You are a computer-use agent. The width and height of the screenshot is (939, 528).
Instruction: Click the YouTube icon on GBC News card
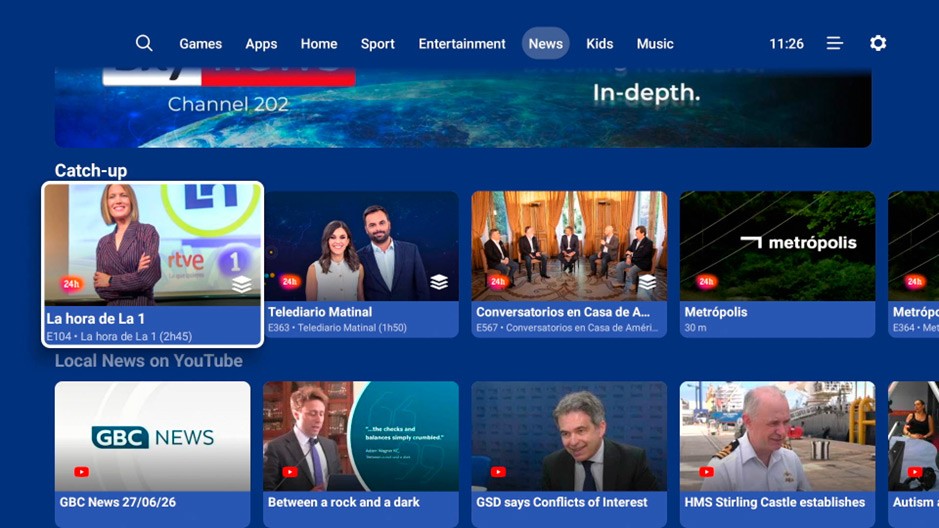(x=81, y=472)
